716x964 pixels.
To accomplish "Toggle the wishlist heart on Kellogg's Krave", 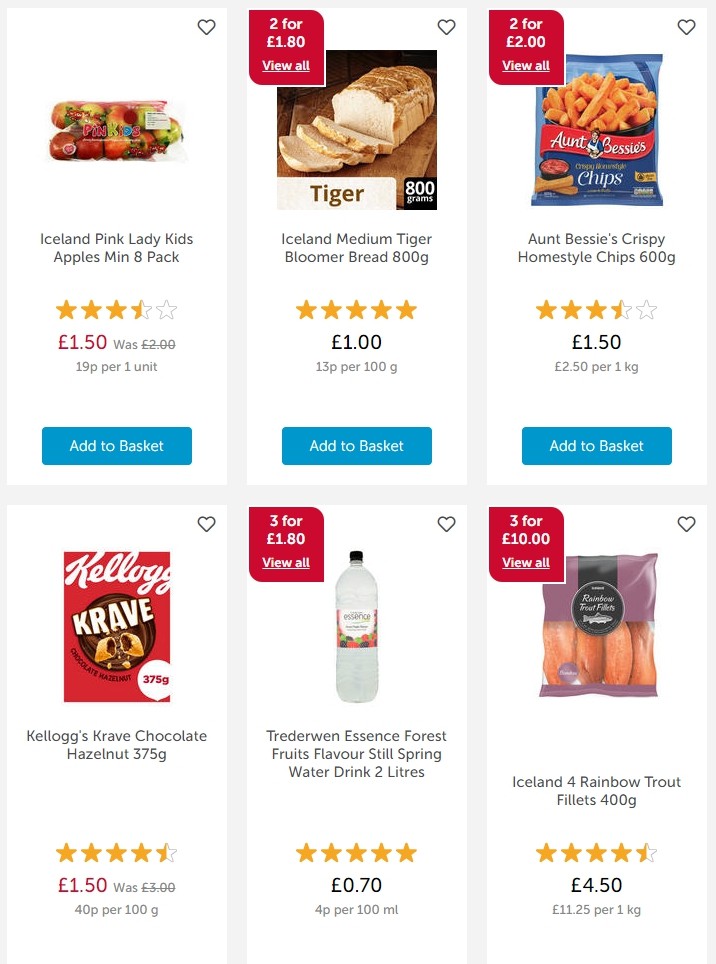I will [x=206, y=523].
